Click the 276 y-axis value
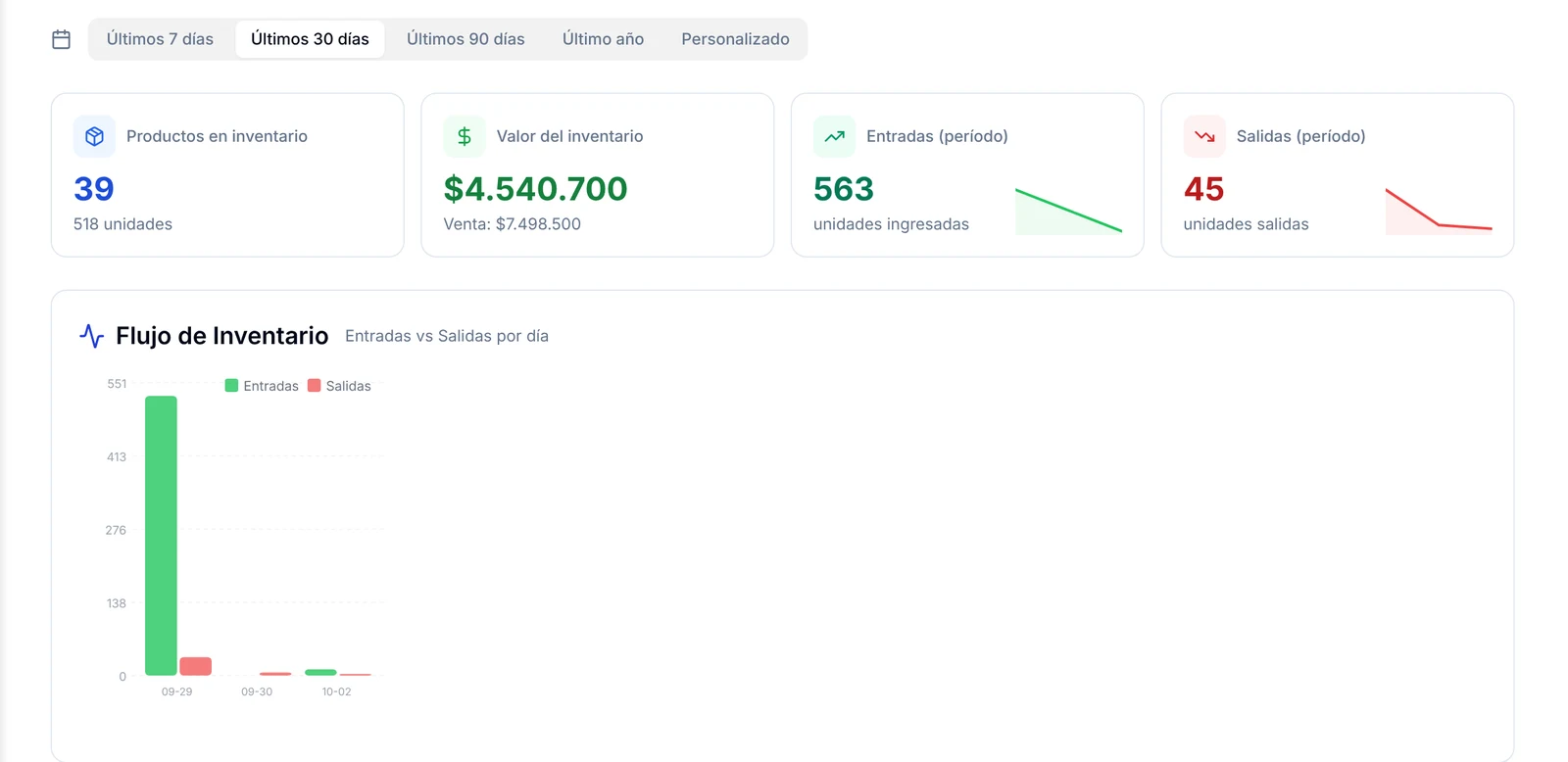 (116, 530)
